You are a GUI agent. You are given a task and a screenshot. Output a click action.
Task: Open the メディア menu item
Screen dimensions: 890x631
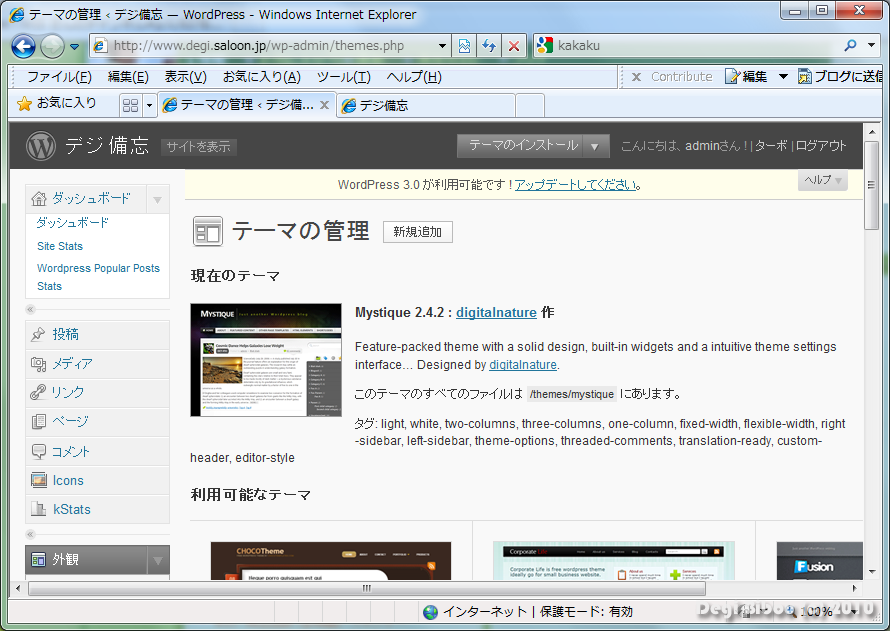tap(97, 364)
